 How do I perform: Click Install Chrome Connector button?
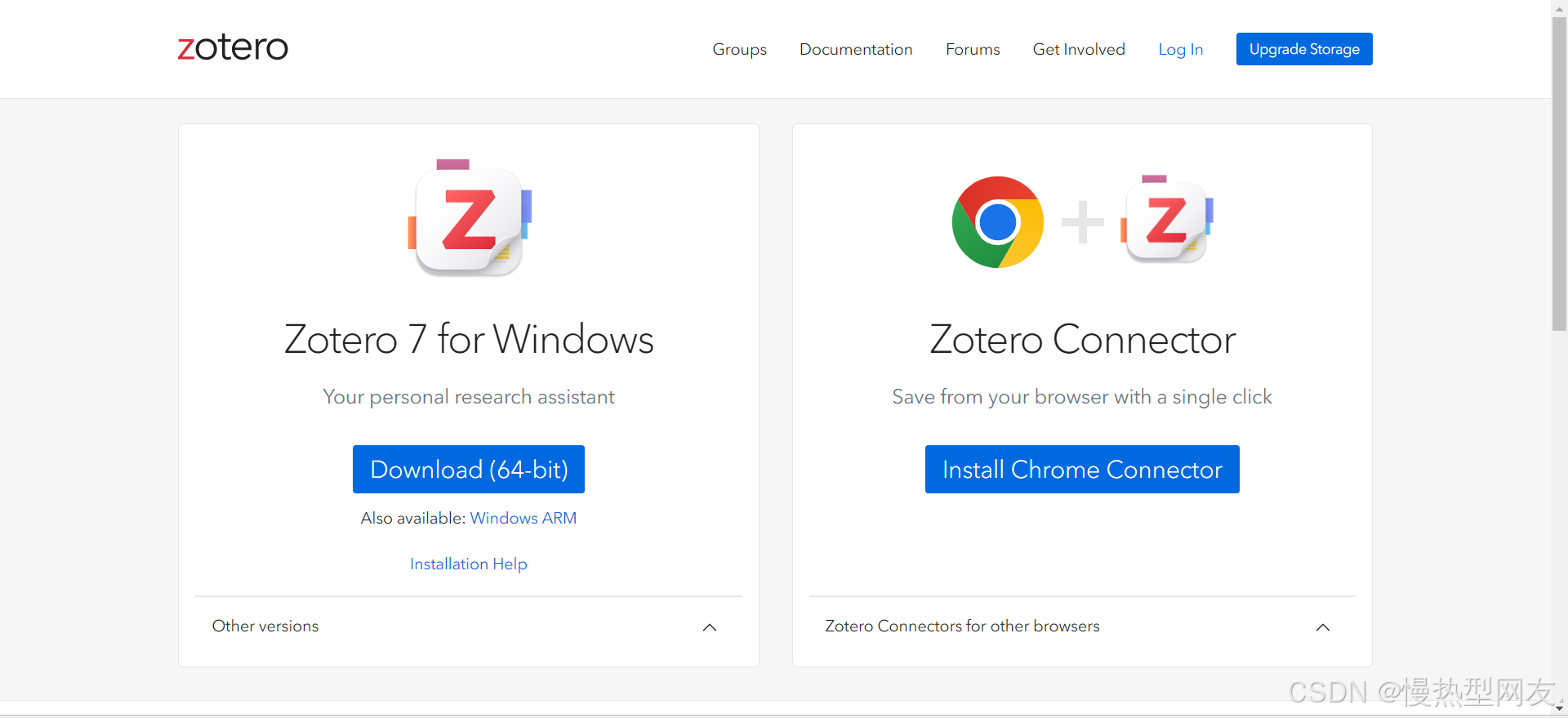(x=1082, y=469)
